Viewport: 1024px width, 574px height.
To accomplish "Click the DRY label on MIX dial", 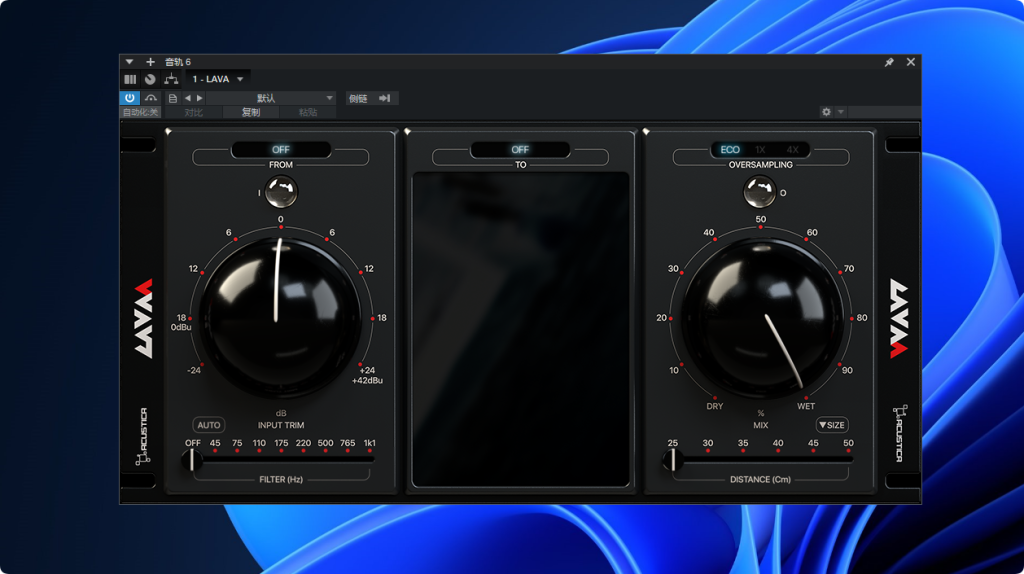I will (x=714, y=406).
